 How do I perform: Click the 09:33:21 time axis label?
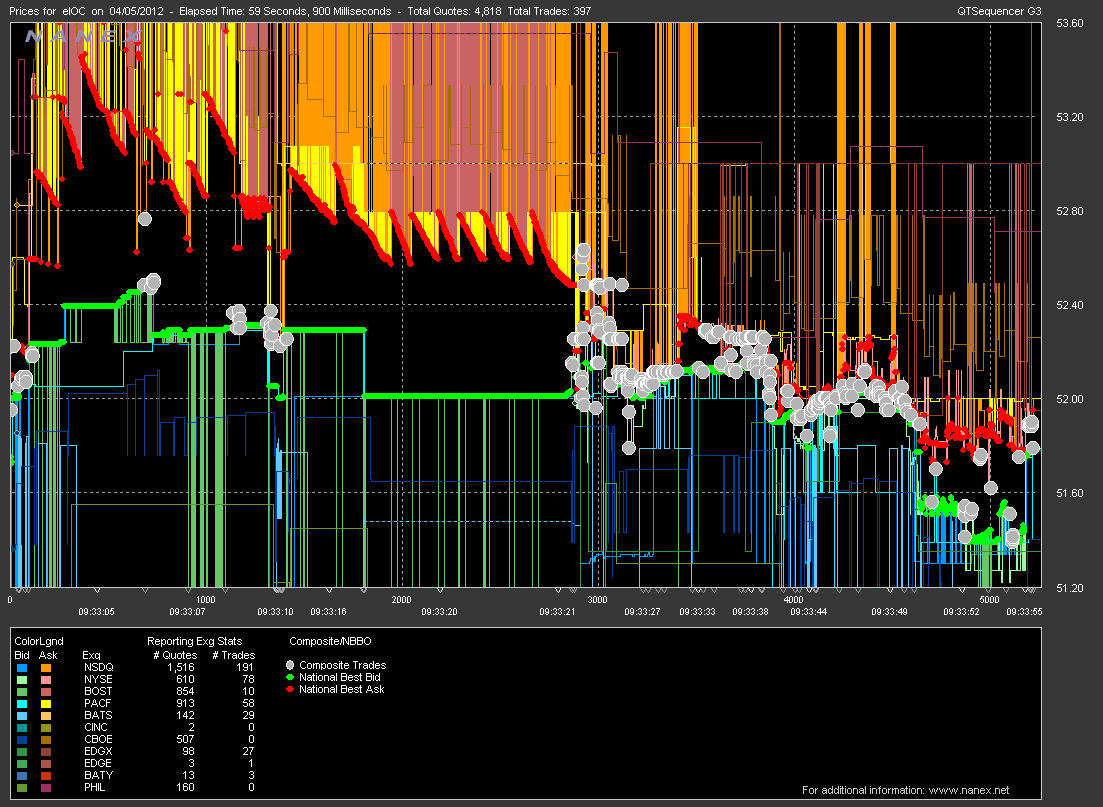coord(558,611)
